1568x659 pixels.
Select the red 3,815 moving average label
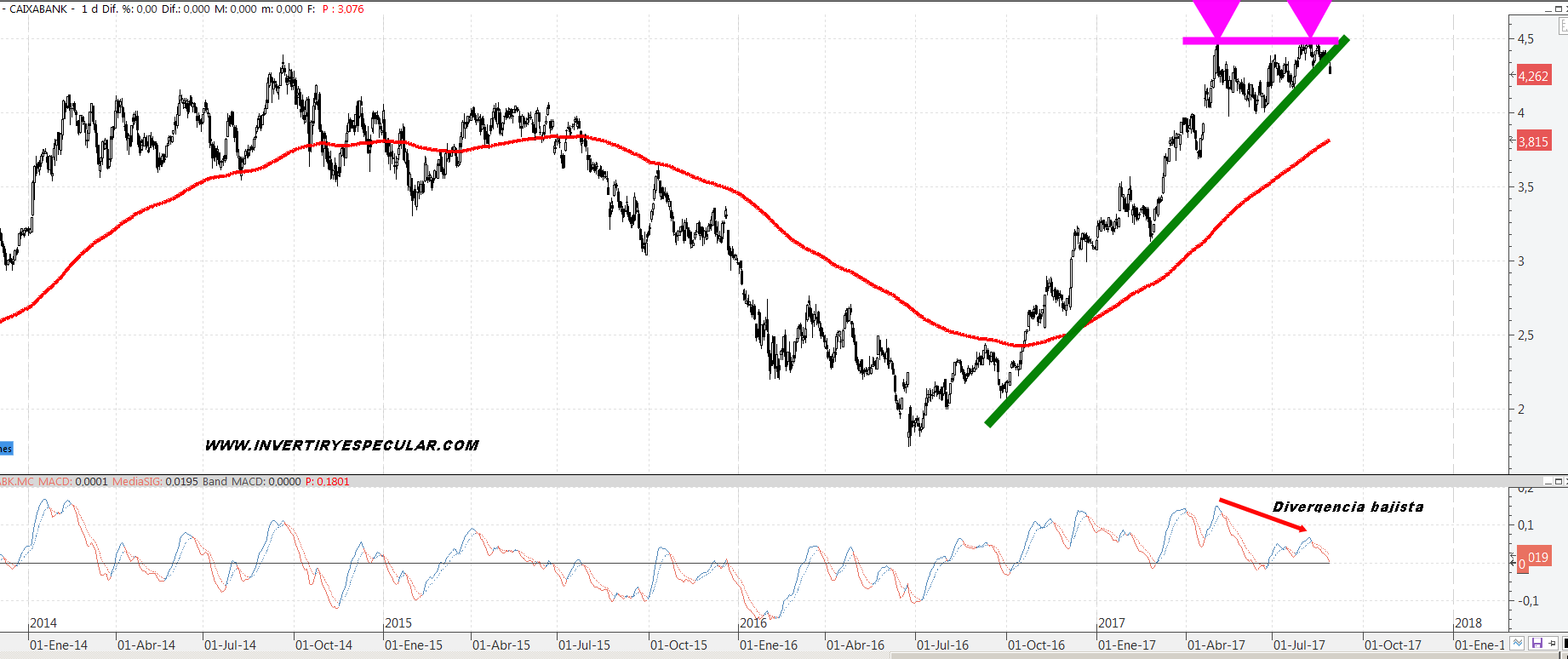click(1533, 141)
